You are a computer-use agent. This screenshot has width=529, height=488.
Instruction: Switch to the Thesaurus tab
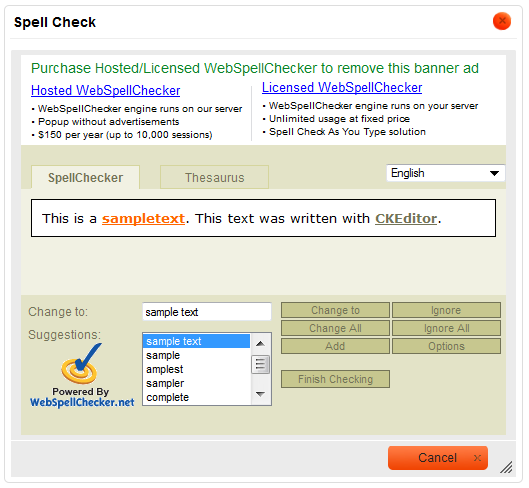tap(214, 178)
